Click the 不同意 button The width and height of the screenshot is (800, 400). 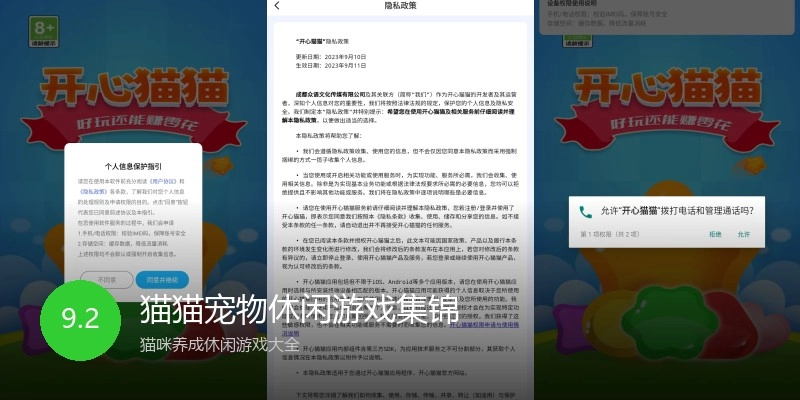(107, 280)
